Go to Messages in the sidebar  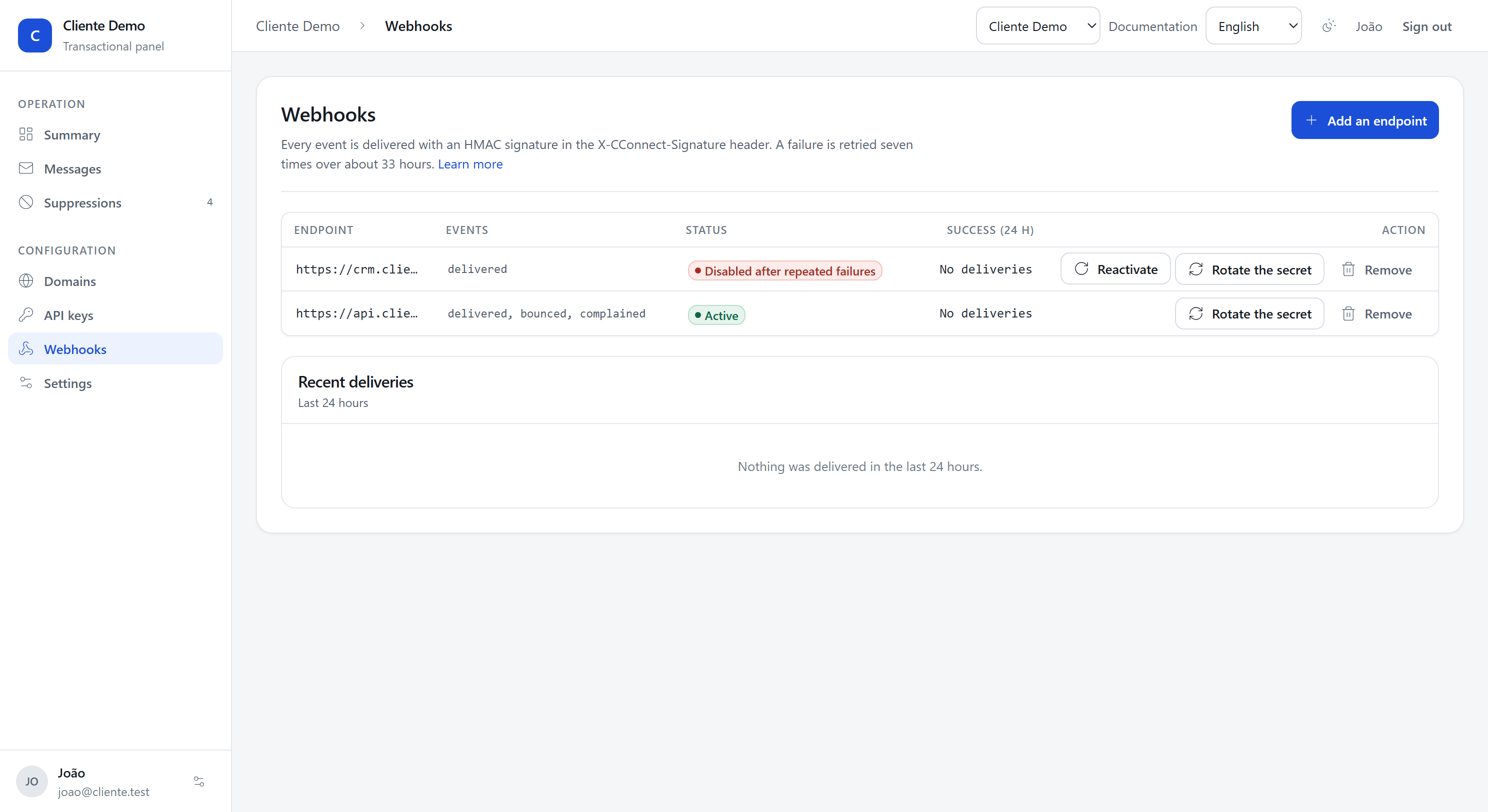[115, 168]
